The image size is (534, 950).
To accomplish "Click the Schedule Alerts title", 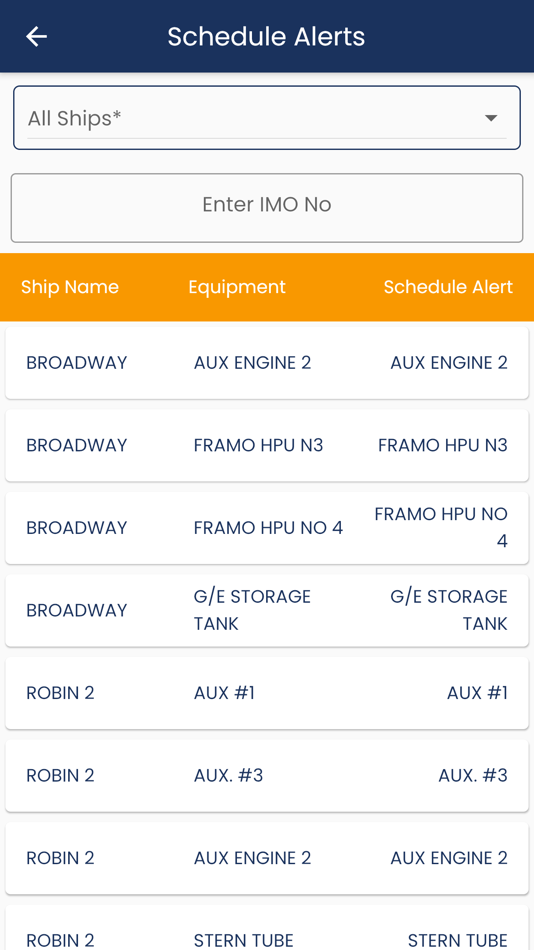I will click(266, 36).
